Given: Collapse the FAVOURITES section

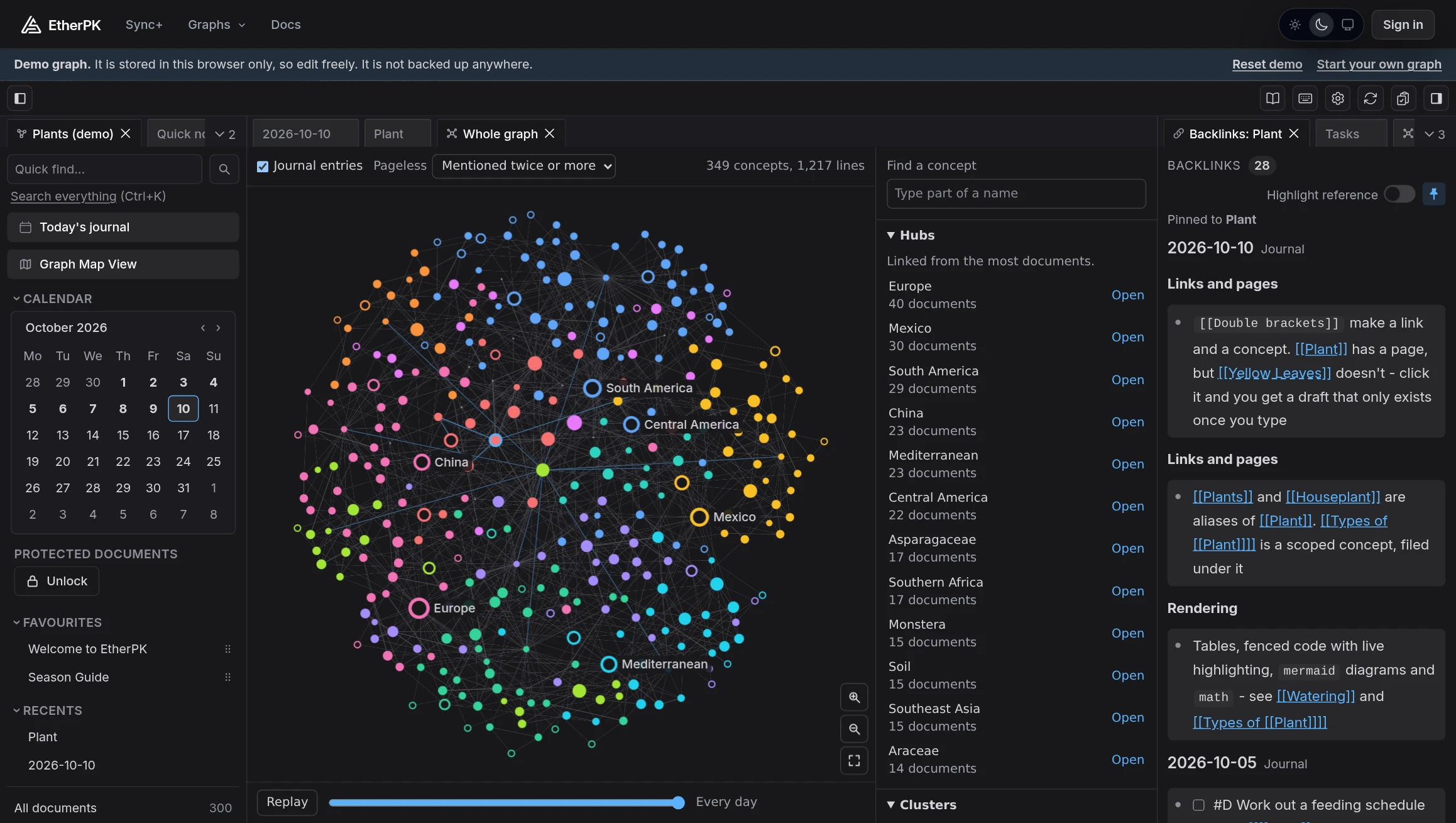Looking at the screenshot, I should point(57,622).
